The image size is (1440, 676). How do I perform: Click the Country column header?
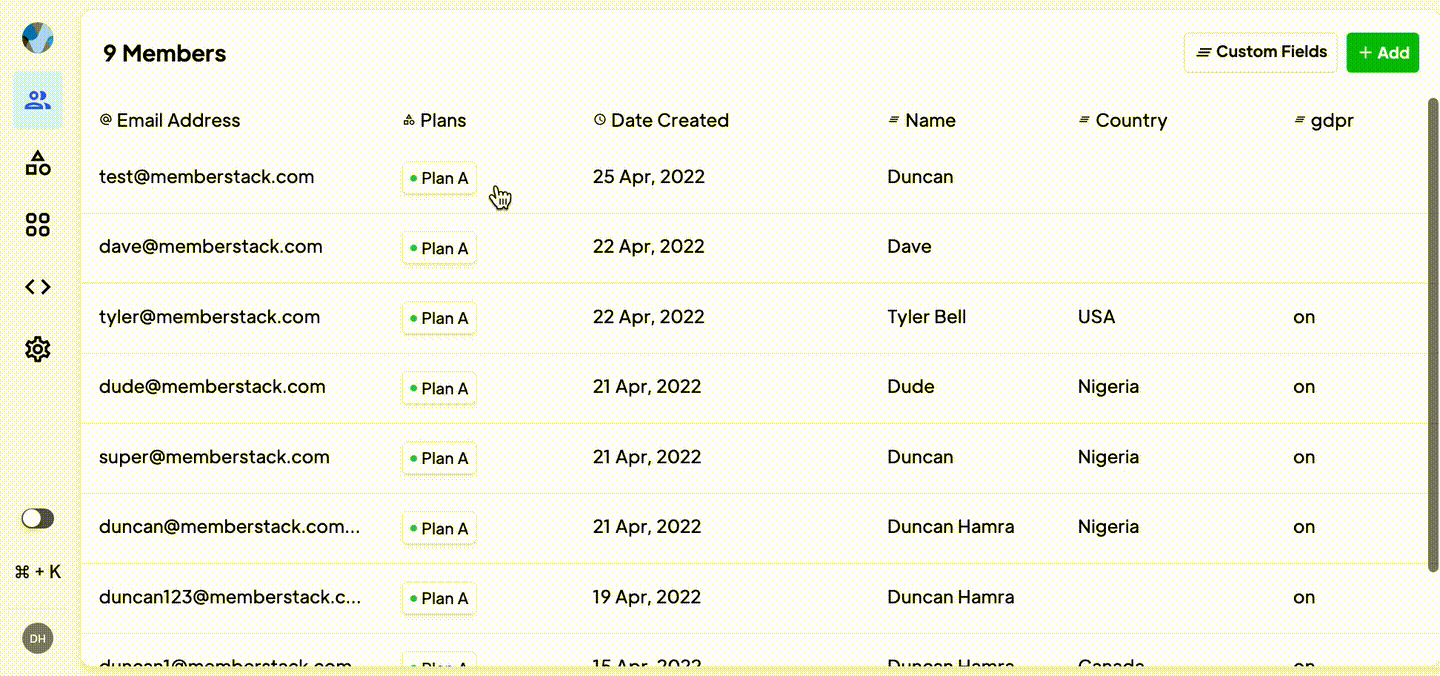tap(1123, 120)
